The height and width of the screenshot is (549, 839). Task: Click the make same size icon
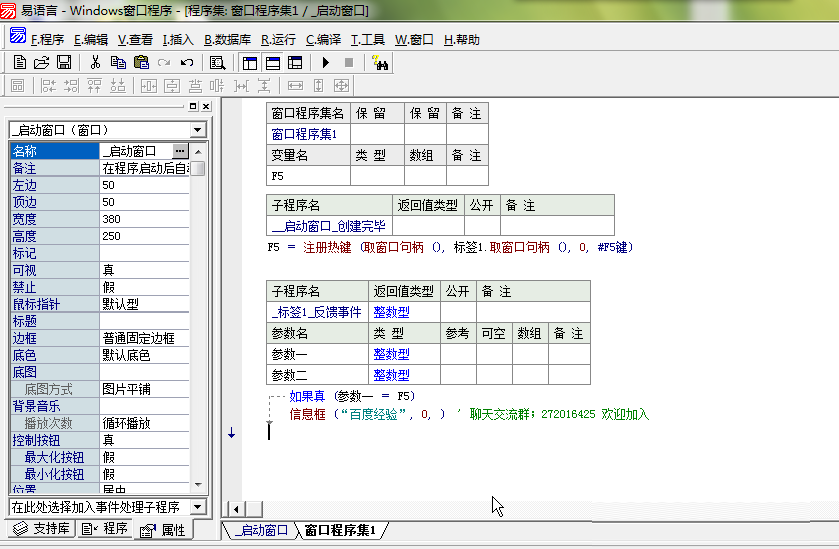click(341, 86)
